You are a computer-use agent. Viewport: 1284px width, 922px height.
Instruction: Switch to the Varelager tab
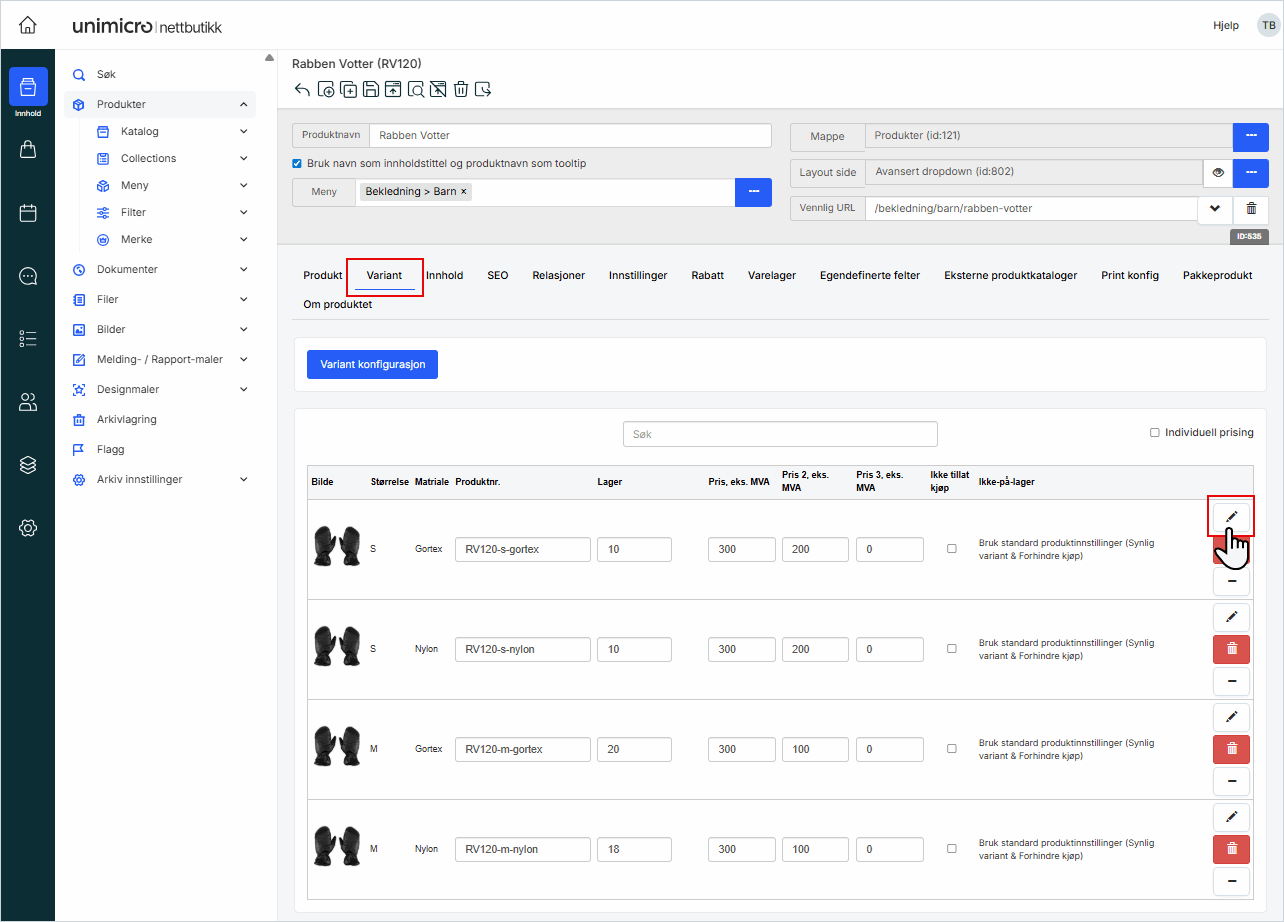[x=771, y=275]
